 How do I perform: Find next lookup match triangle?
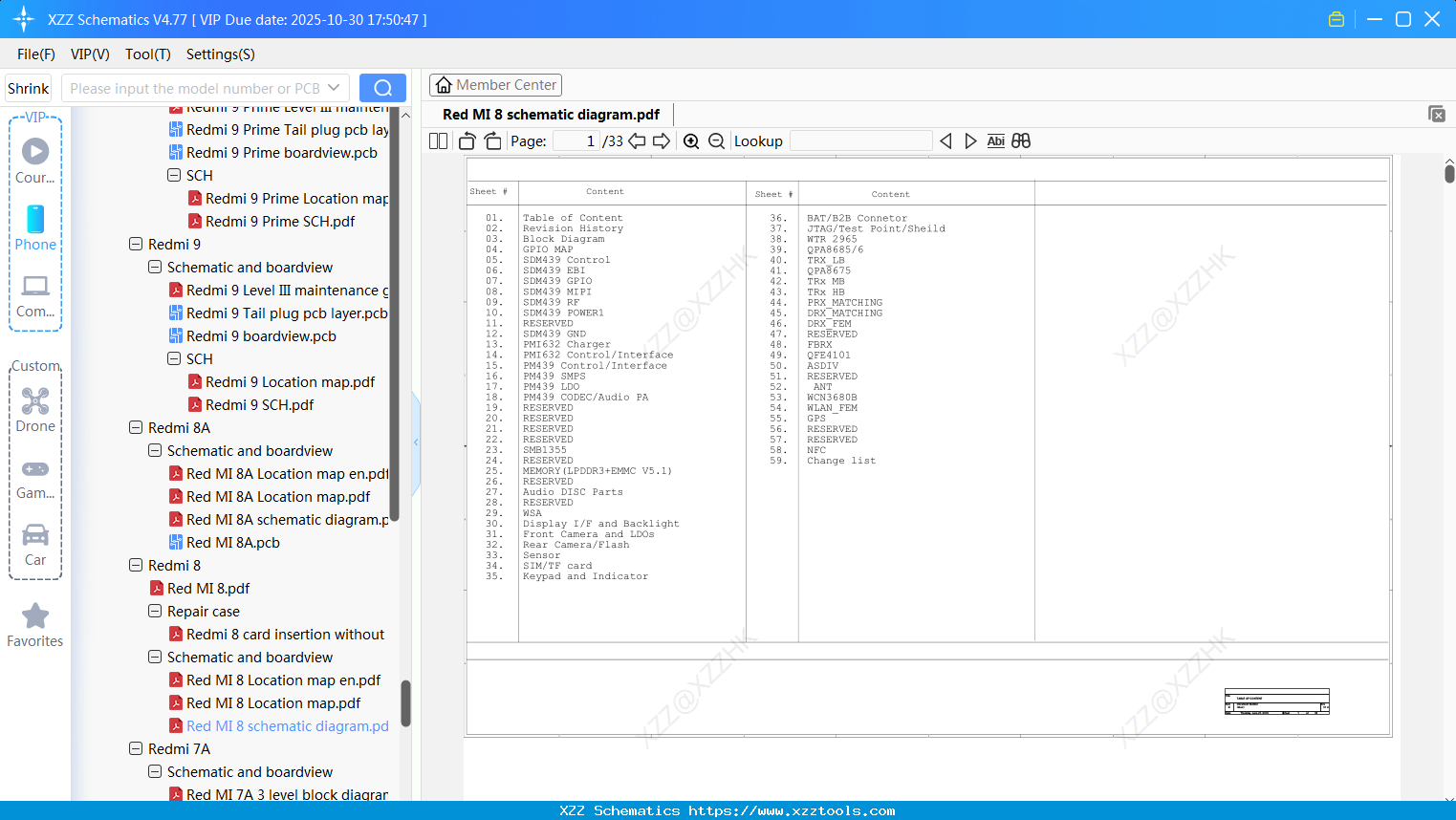click(970, 141)
